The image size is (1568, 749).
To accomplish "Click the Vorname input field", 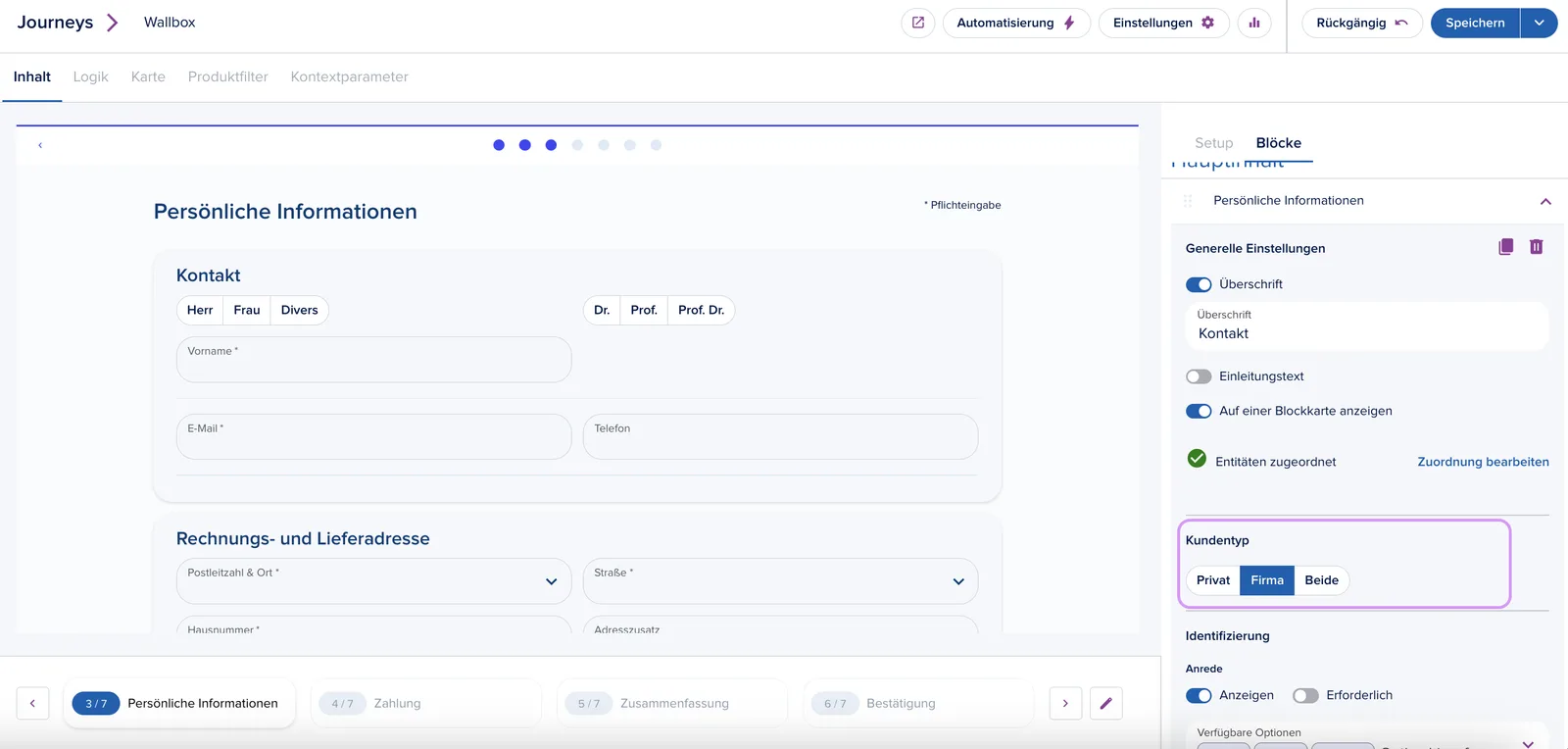I will pyautogui.click(x=373, y=360).
